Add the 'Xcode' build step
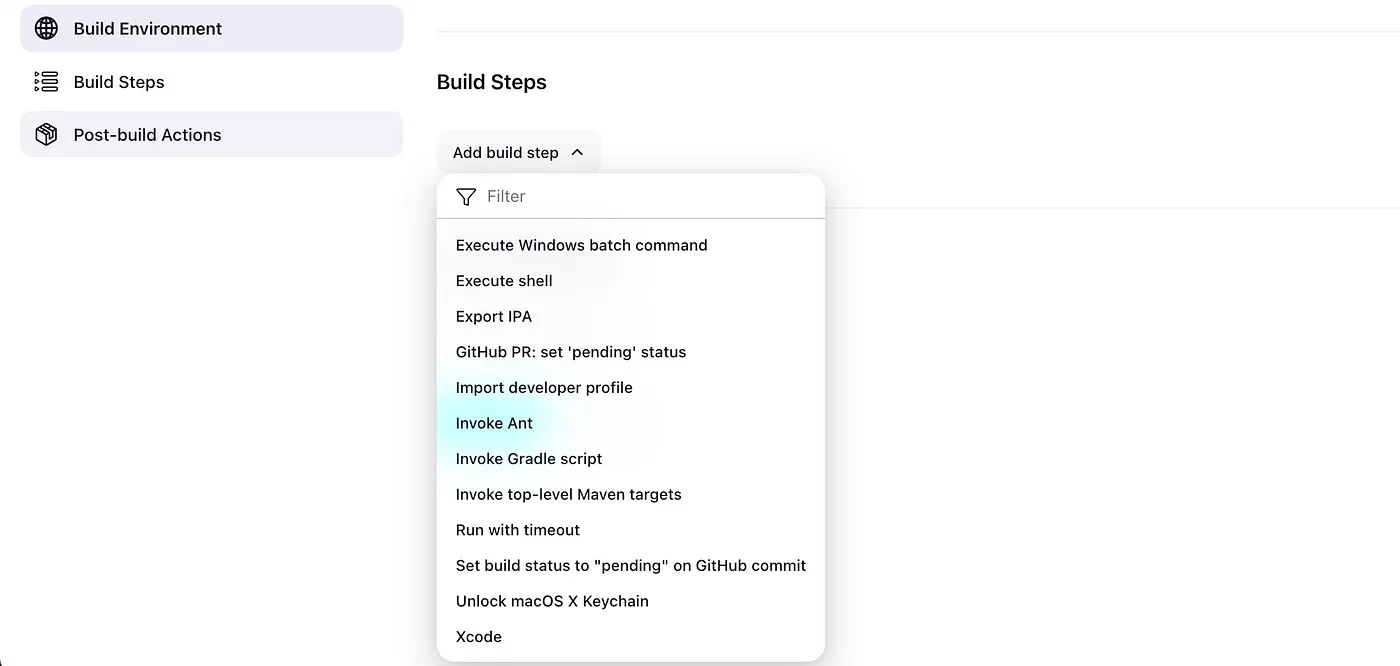The width and height of the screenshot is (1400, 666). [478, 636]
